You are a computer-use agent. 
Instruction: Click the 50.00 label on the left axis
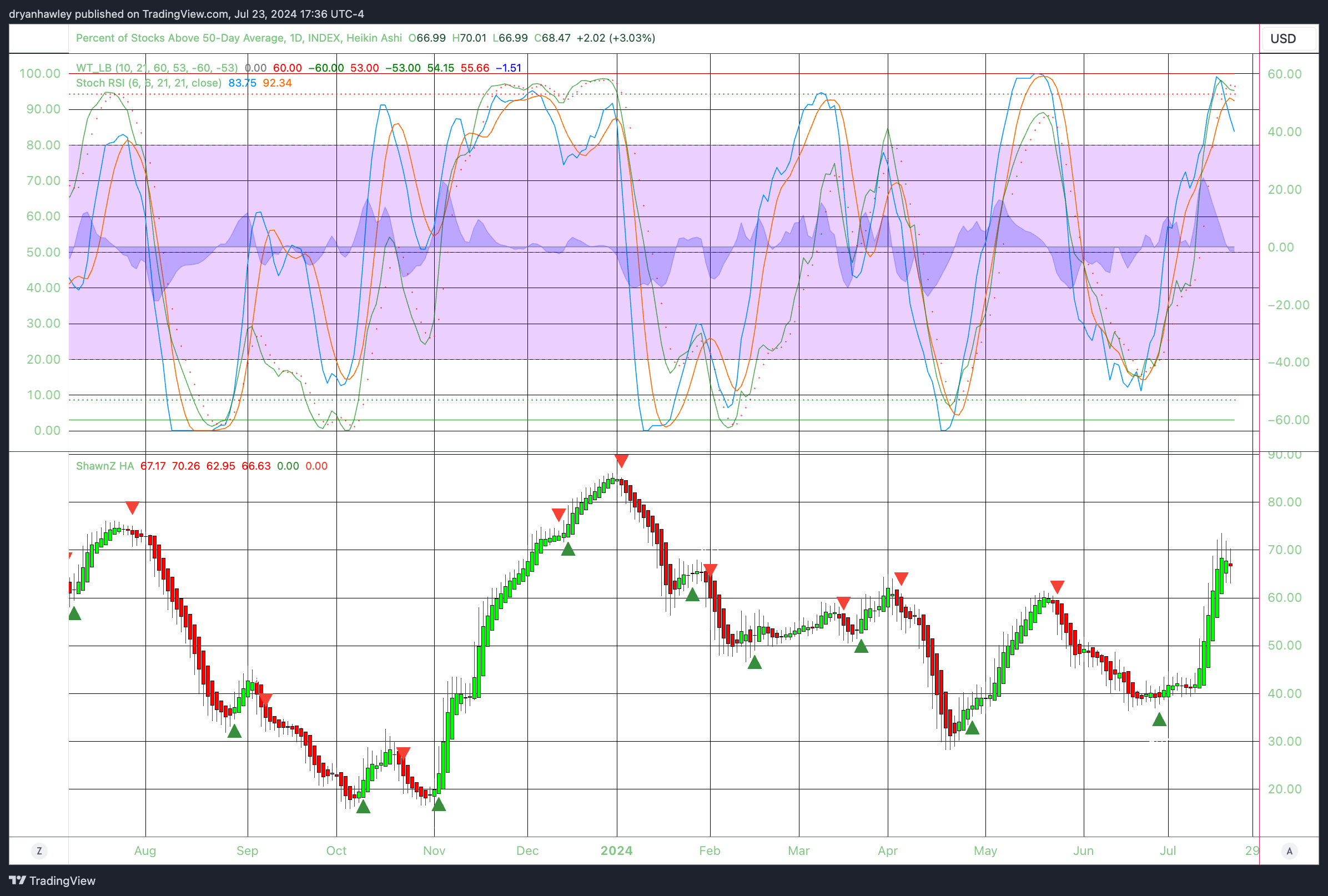(x=43, y=253)
